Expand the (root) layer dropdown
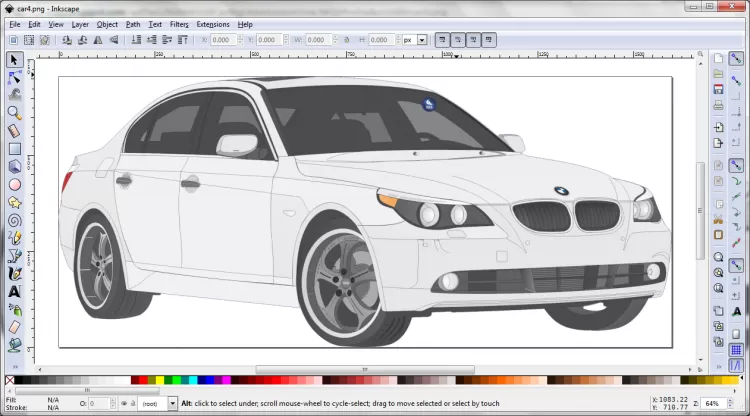This screenshot has height=416, width=750. (172, 403)
